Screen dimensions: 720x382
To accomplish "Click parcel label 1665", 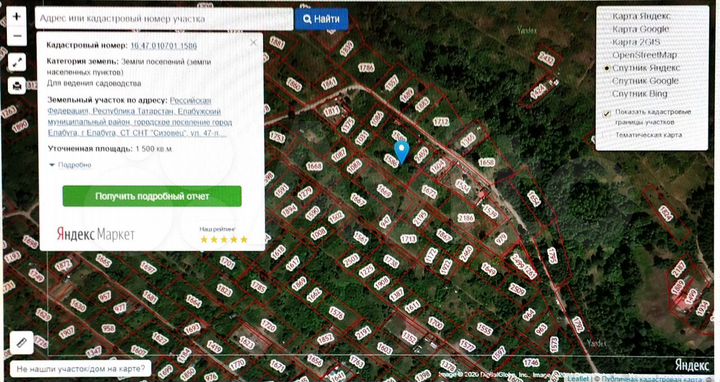I will click(103, 260).
